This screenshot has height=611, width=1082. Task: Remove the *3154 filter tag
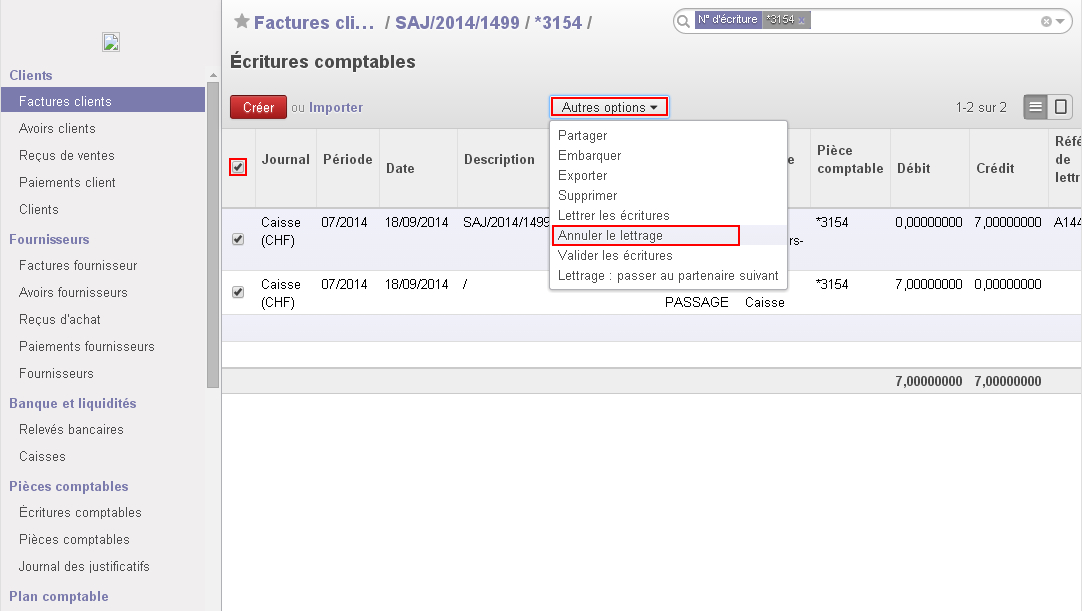(x=802, y=20)
